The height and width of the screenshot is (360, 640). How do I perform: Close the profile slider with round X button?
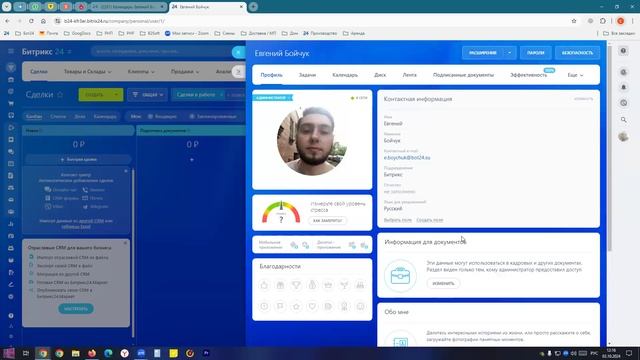coord(238,52)
